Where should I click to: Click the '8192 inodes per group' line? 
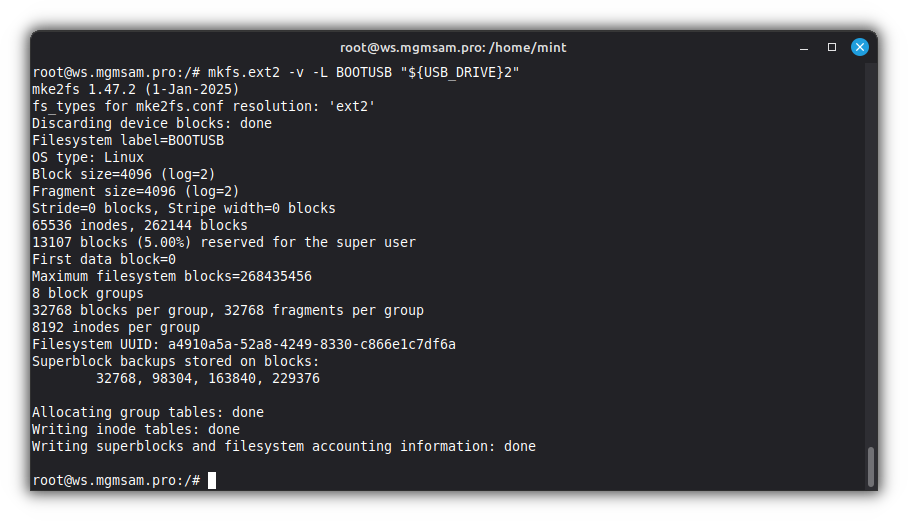(116, 327)
